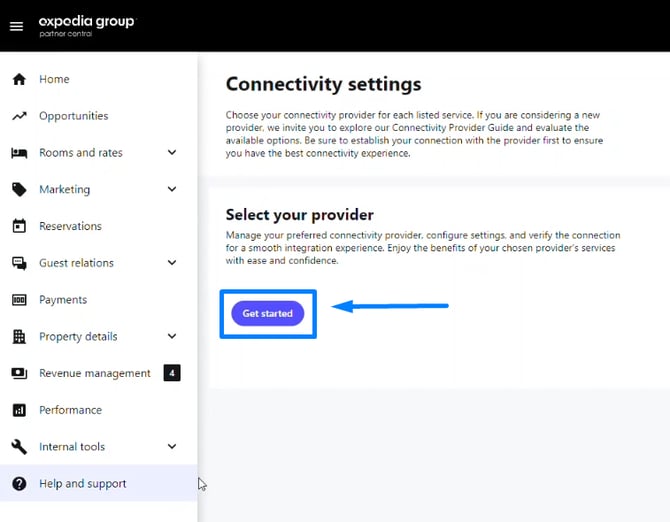
Task: Click the Home house icon
Action: pyautogui.click(x=19, y=79)
